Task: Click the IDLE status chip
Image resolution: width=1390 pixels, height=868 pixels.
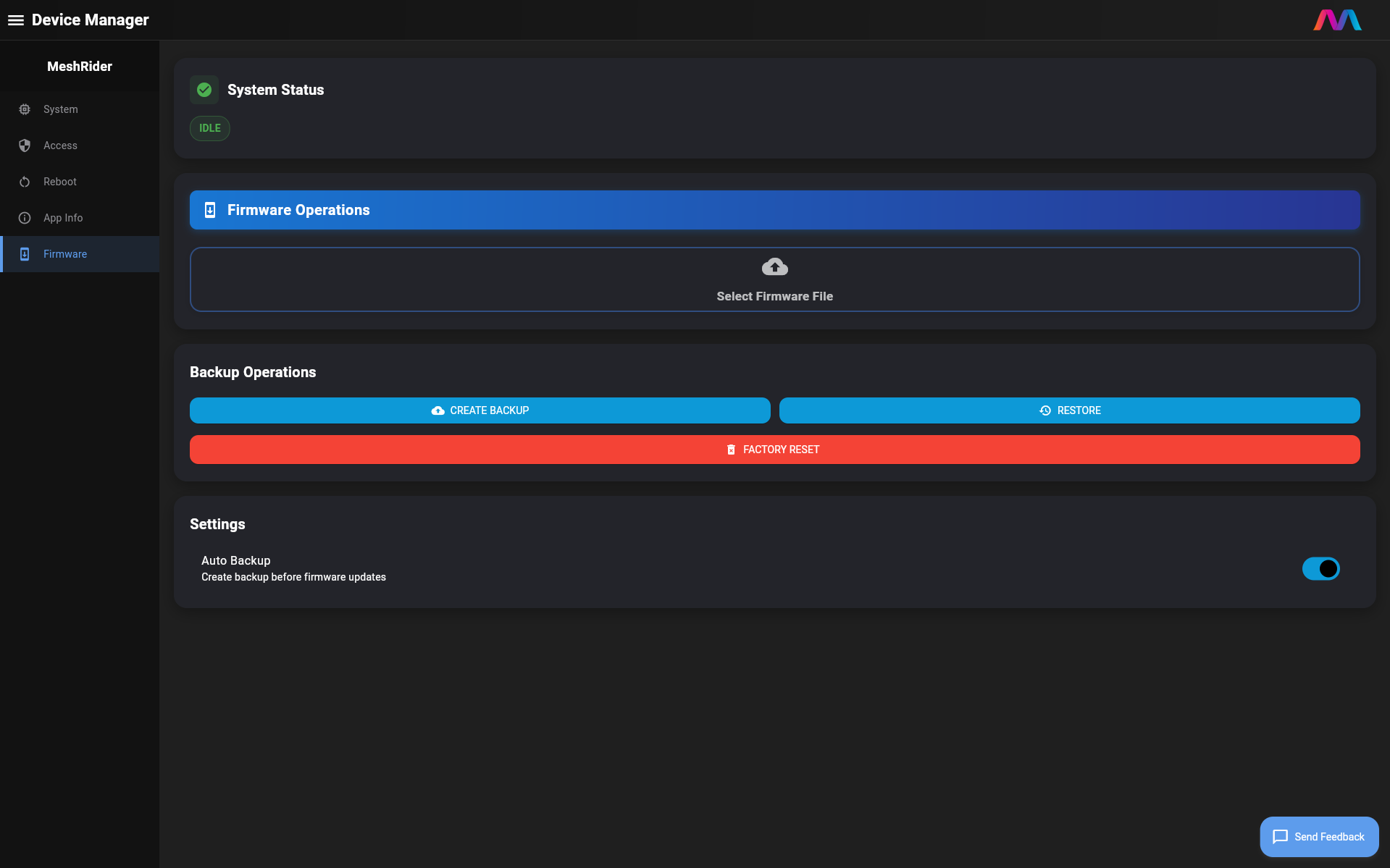Action: pos(210,128)
